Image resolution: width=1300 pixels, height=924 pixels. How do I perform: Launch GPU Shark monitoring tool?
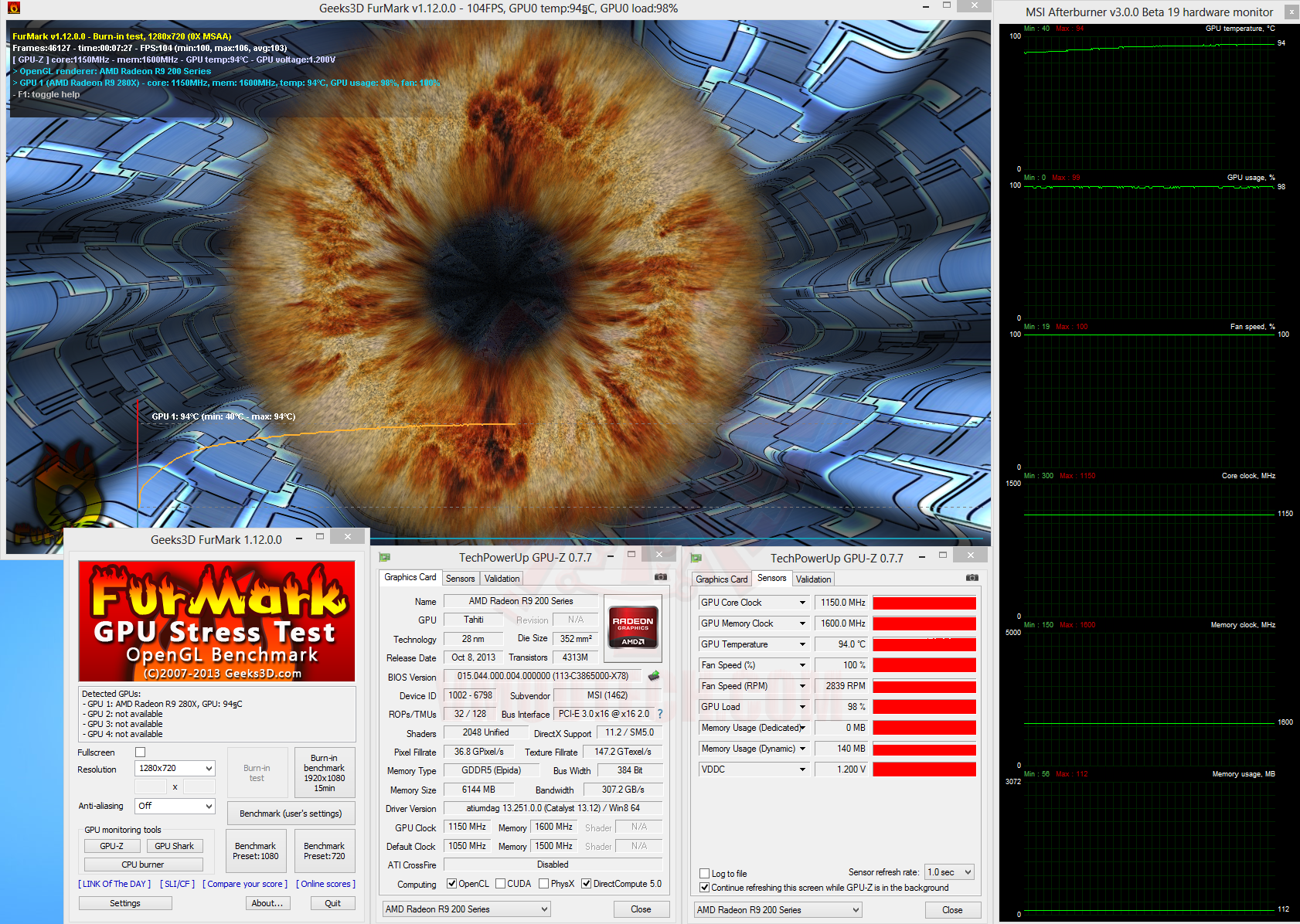tap(174, 846)
